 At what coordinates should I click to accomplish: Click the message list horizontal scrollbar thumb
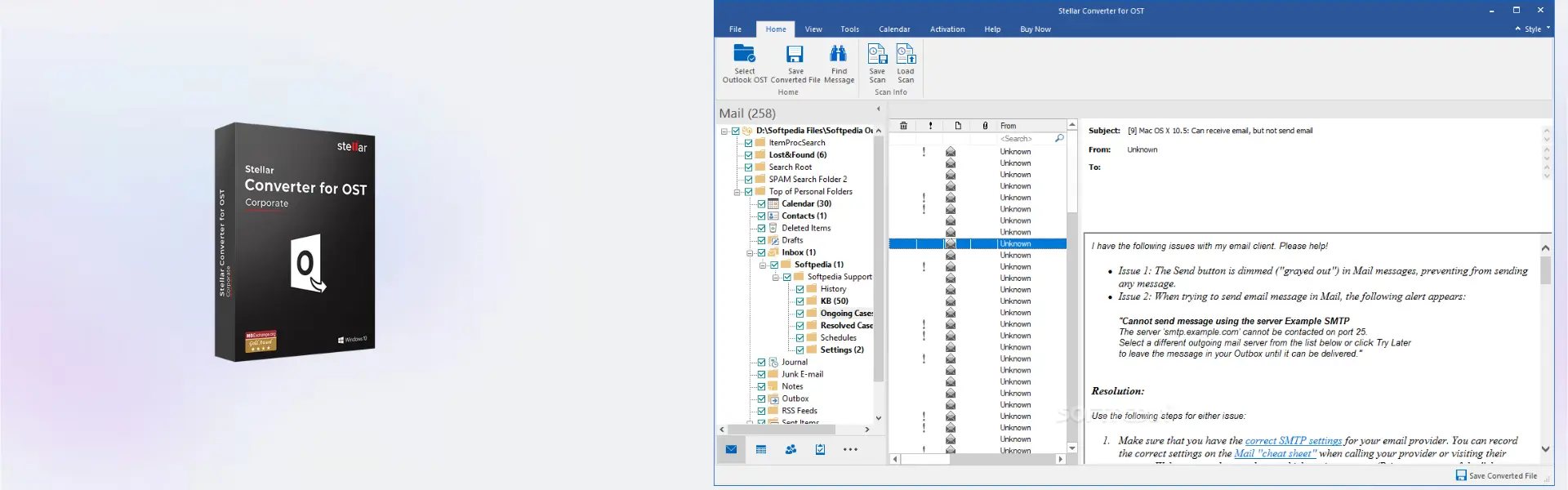(x=924, y=459)
